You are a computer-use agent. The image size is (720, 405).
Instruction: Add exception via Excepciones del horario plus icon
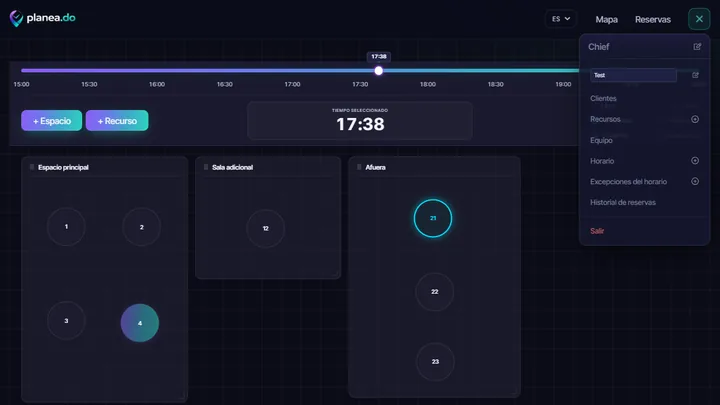point(695,181)
